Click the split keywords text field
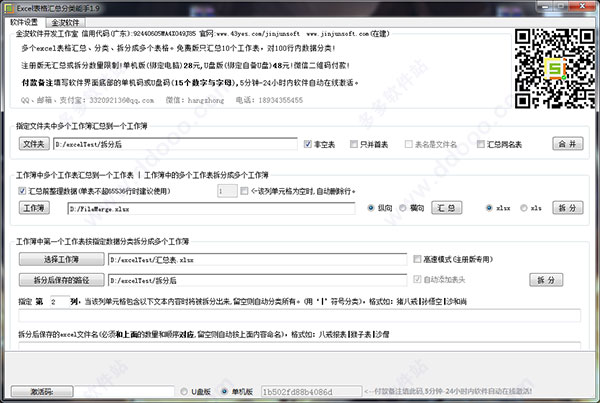 300,316
